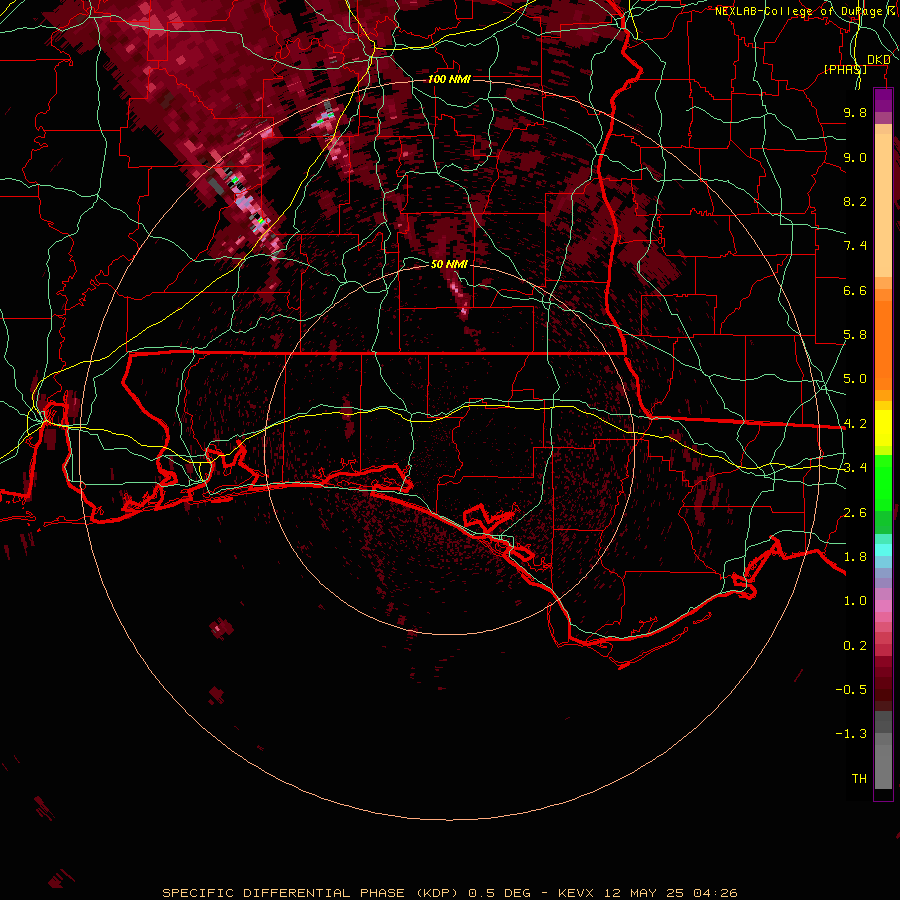Image resolution: width=900 pixels, height=900 pixels.
Task: Click the 100 NMI range ring label
Action: tap(449, 79)
